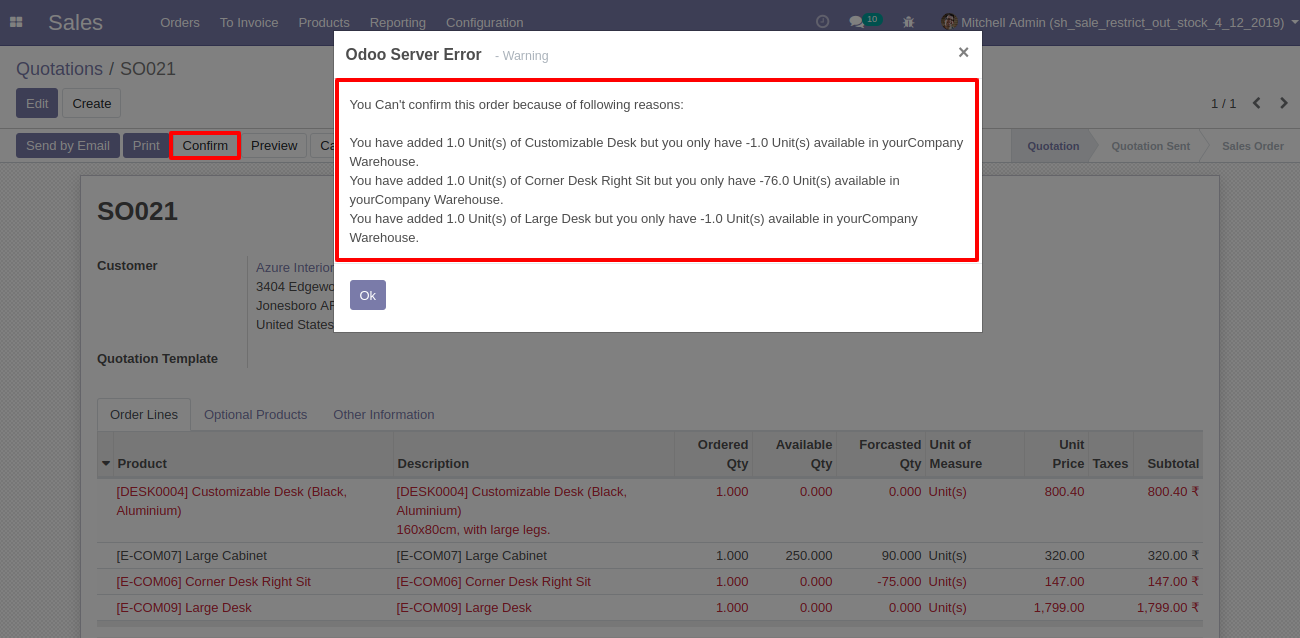
Task: Open the Orders menu
Action: (x=180, y=22)
